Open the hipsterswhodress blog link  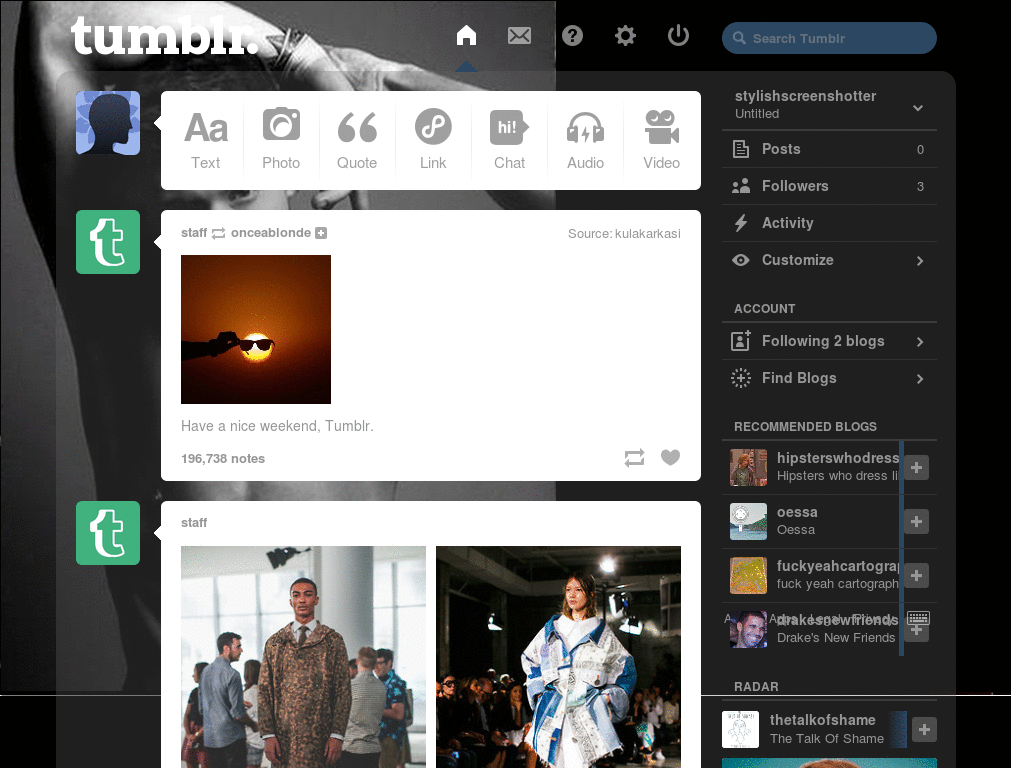(838, 458)
